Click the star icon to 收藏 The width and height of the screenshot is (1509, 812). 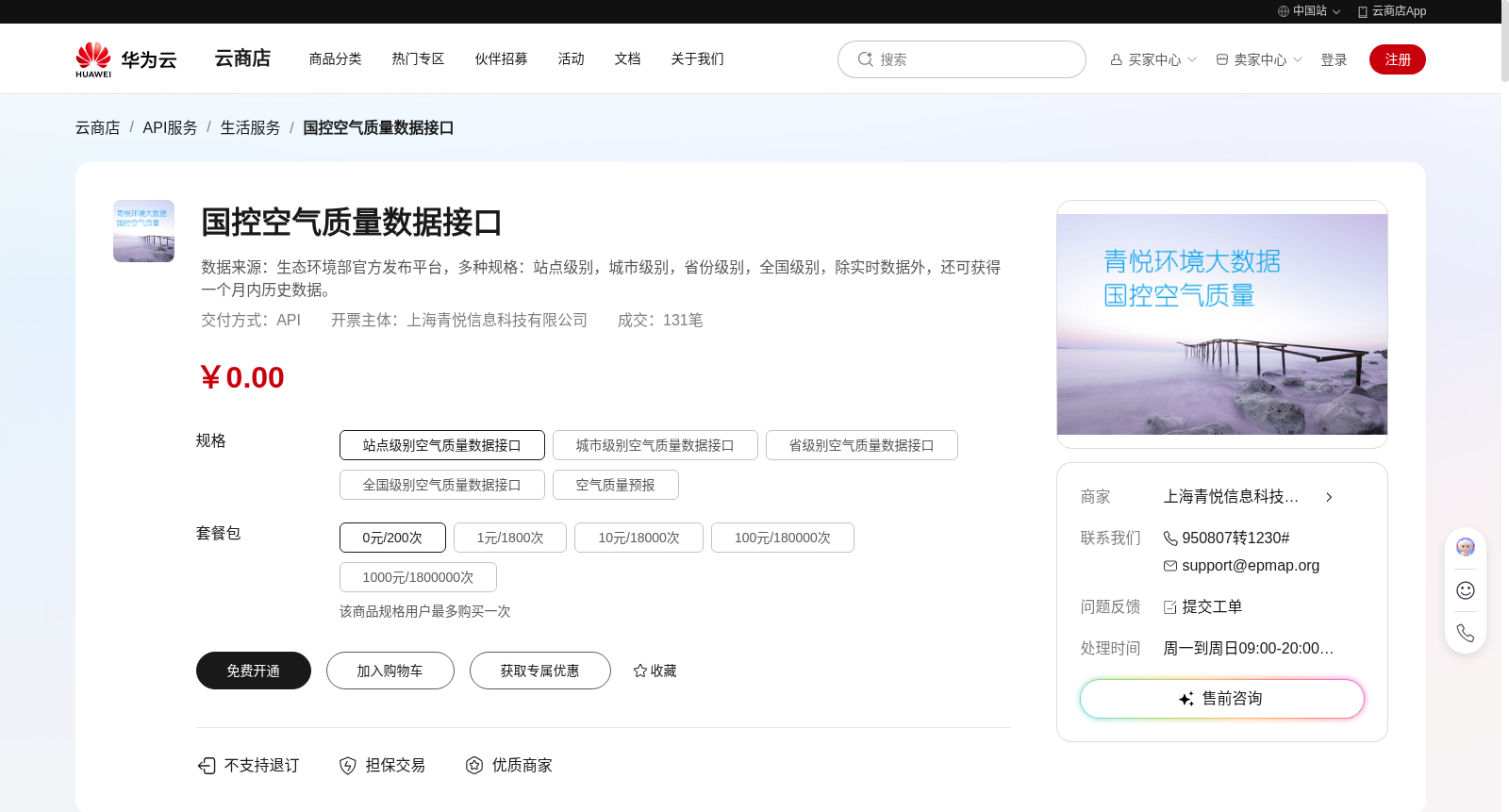click(x=640, y=671)
